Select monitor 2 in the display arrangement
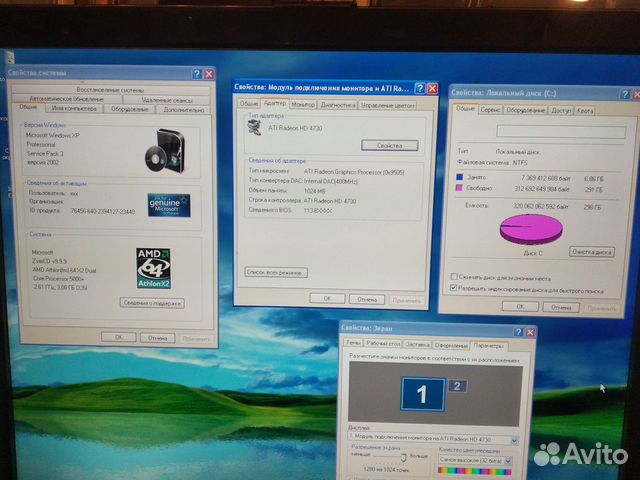640x480 pixels. (x=458, y=386)
